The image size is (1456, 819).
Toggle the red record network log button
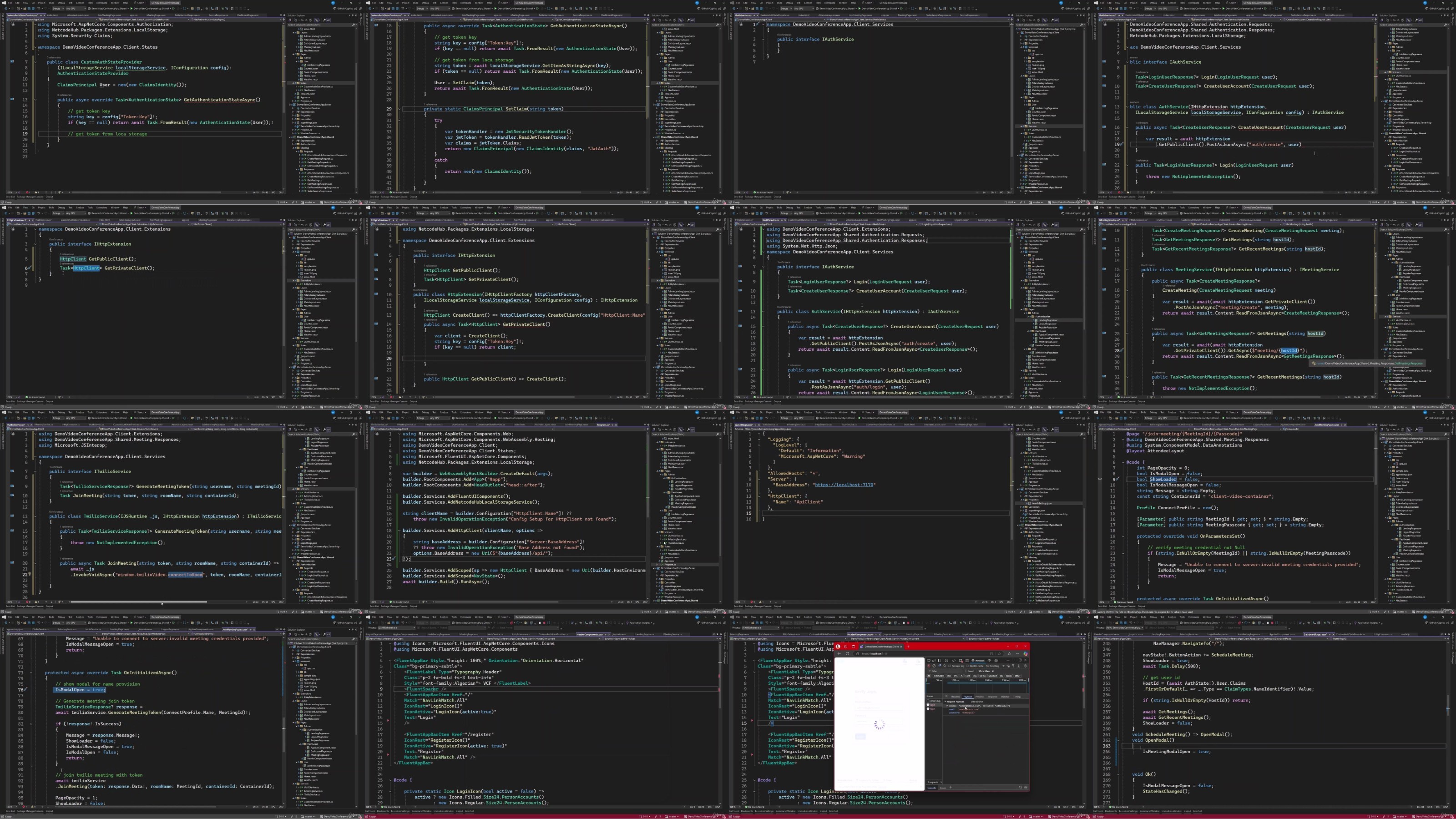pos(929,667)
